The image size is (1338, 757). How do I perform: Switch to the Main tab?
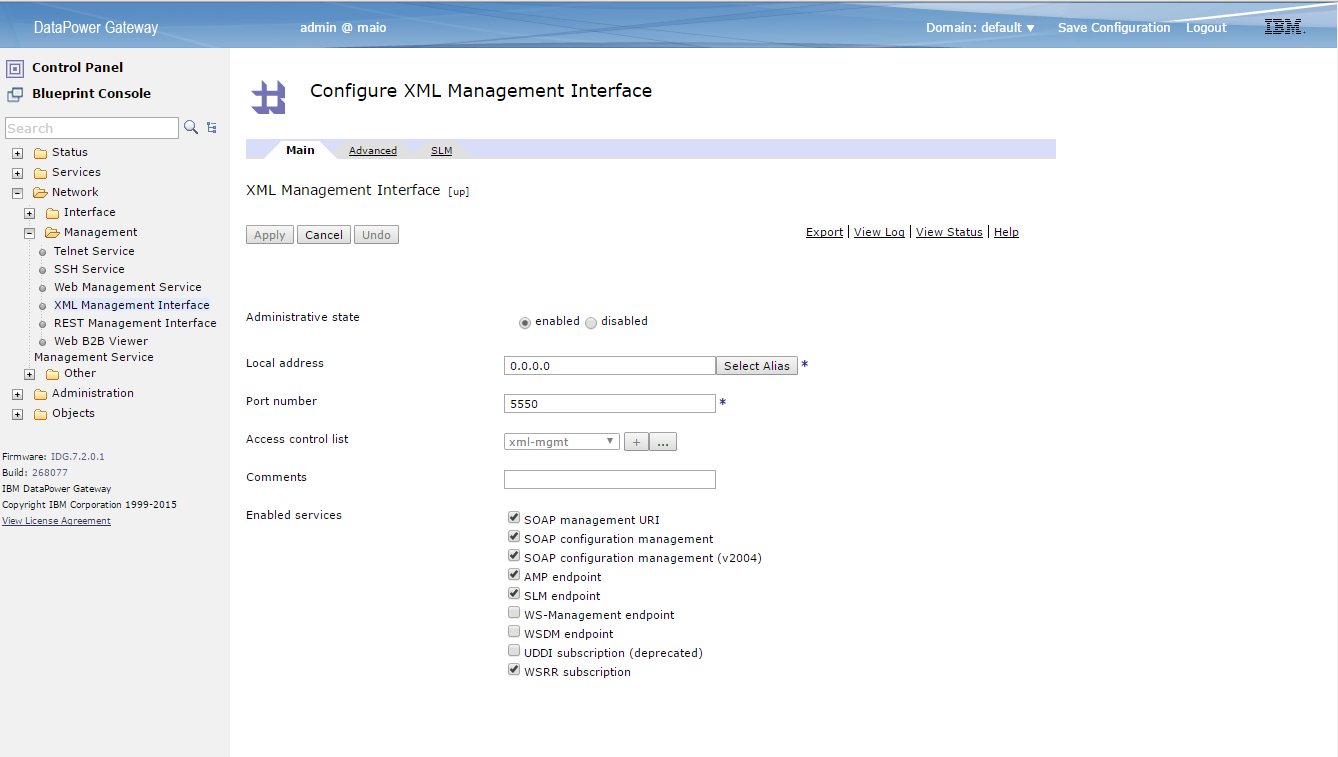coord(300,150)
